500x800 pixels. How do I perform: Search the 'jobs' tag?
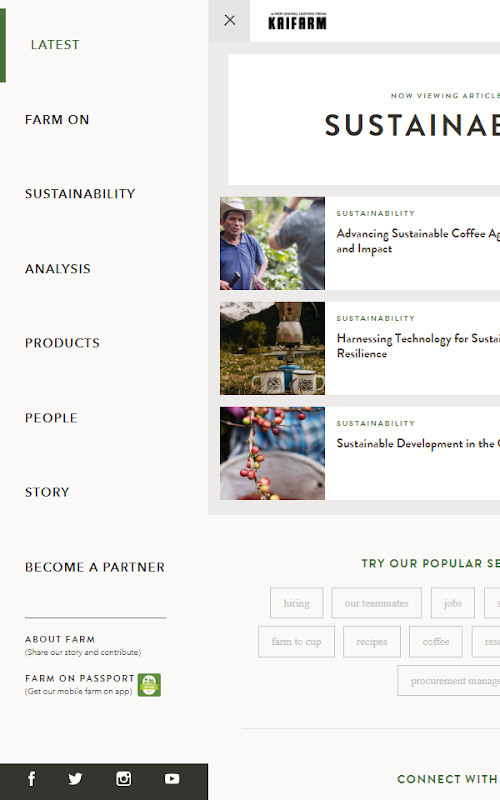point(453,603)
